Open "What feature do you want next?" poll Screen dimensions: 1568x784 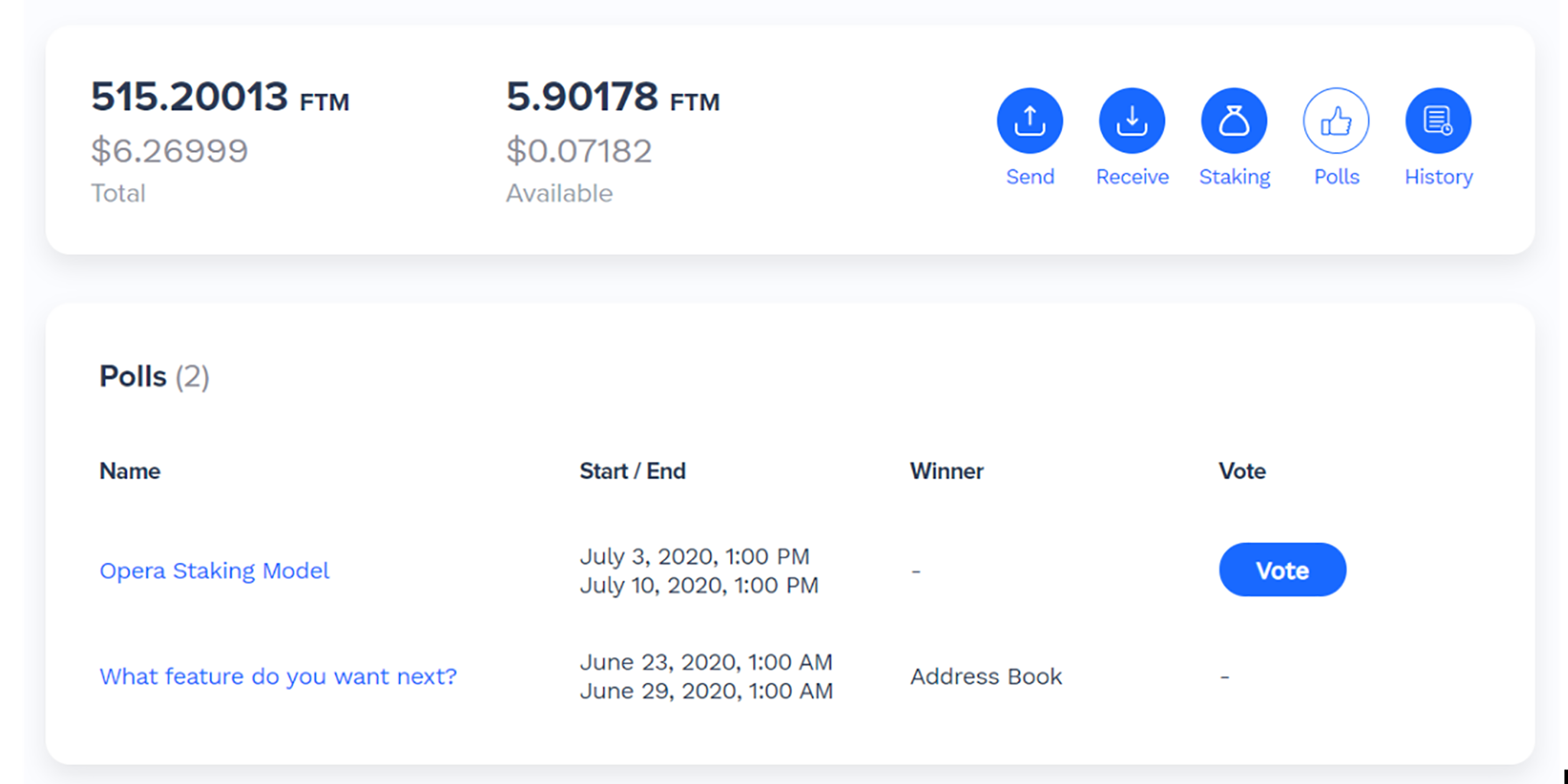(x=278, y=676)
